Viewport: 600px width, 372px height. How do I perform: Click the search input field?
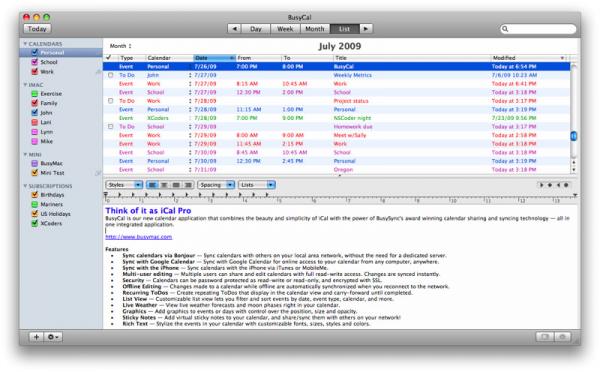(538, 29)
